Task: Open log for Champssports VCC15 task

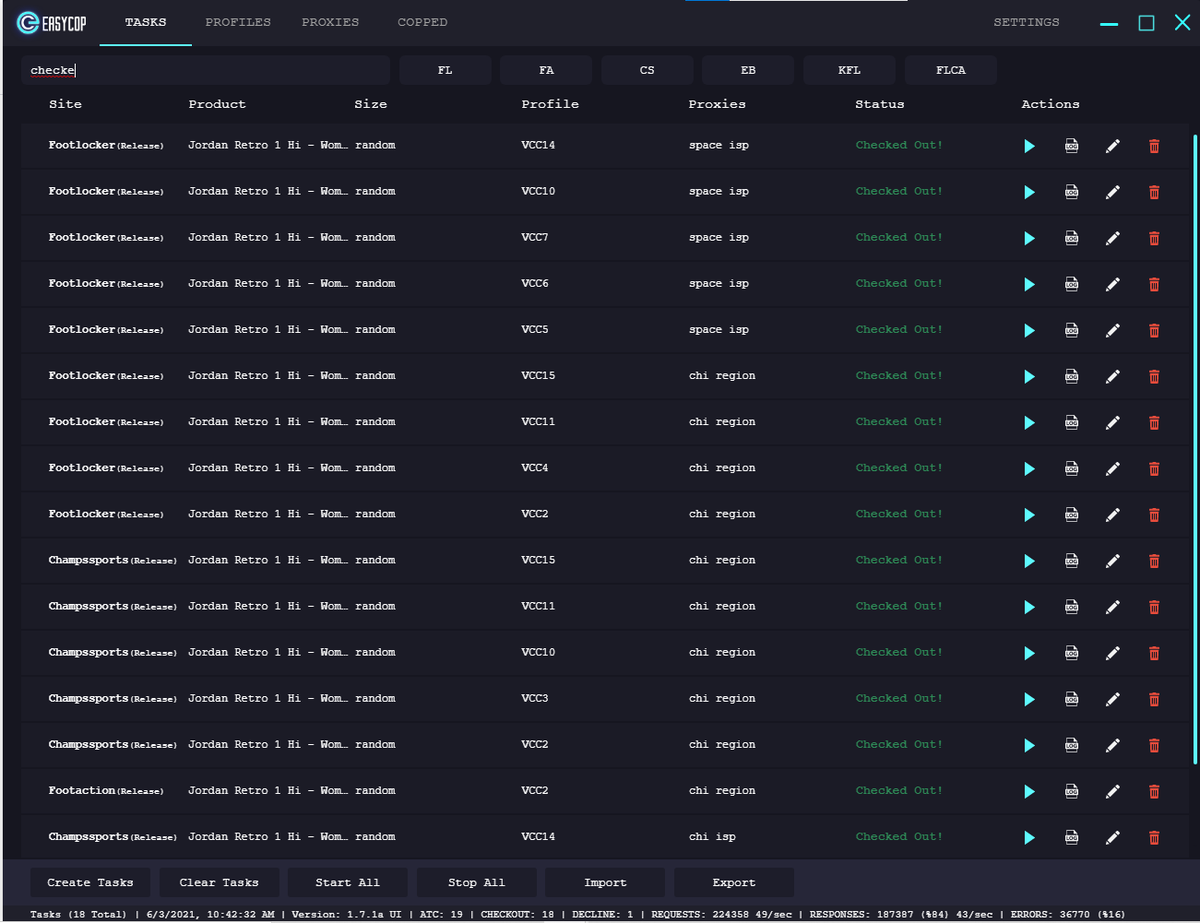Action: pos(1071,561)
